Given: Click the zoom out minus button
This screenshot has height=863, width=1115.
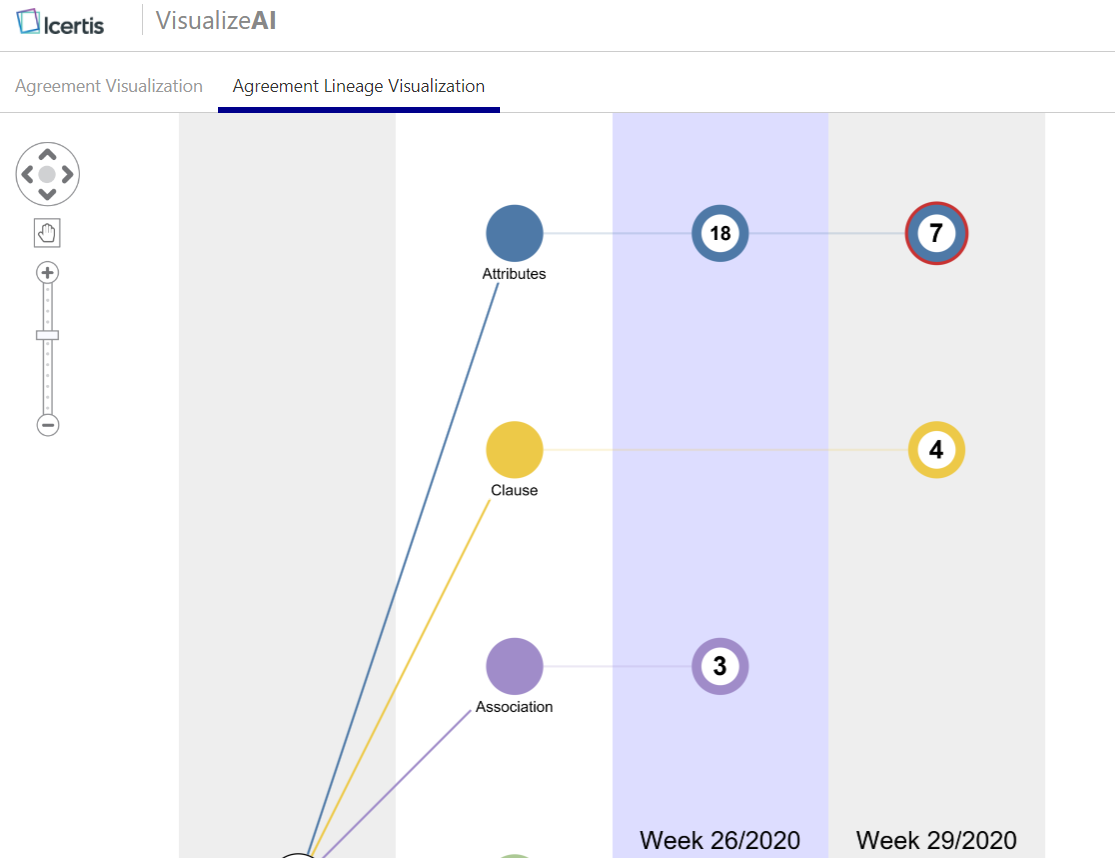Looking at the screenshot, I should [47, 425].
